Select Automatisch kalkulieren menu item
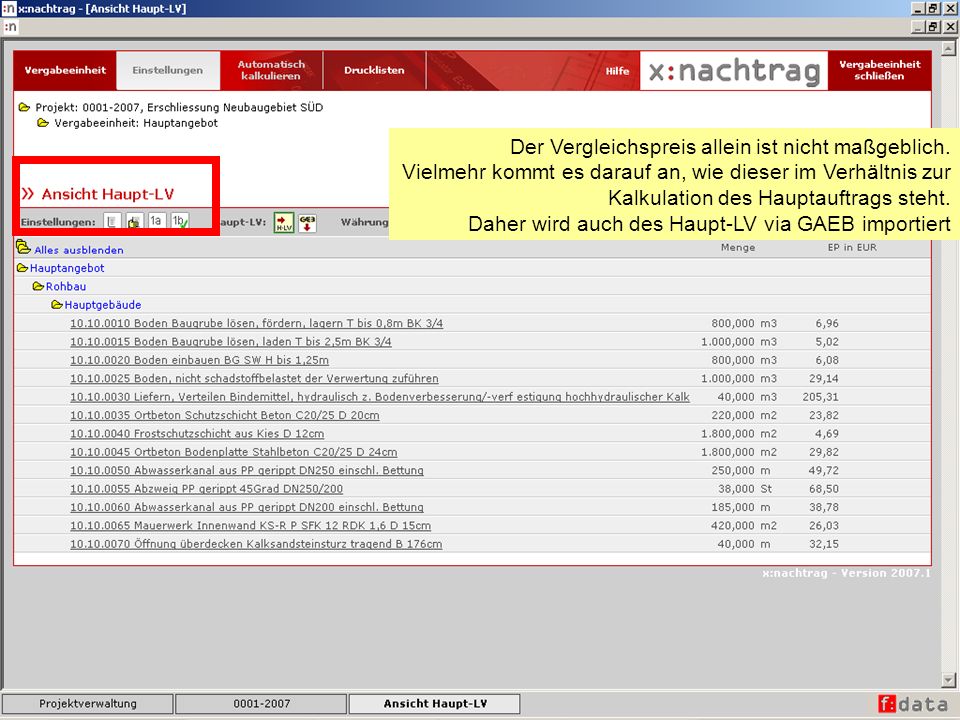 coord(271,70)
